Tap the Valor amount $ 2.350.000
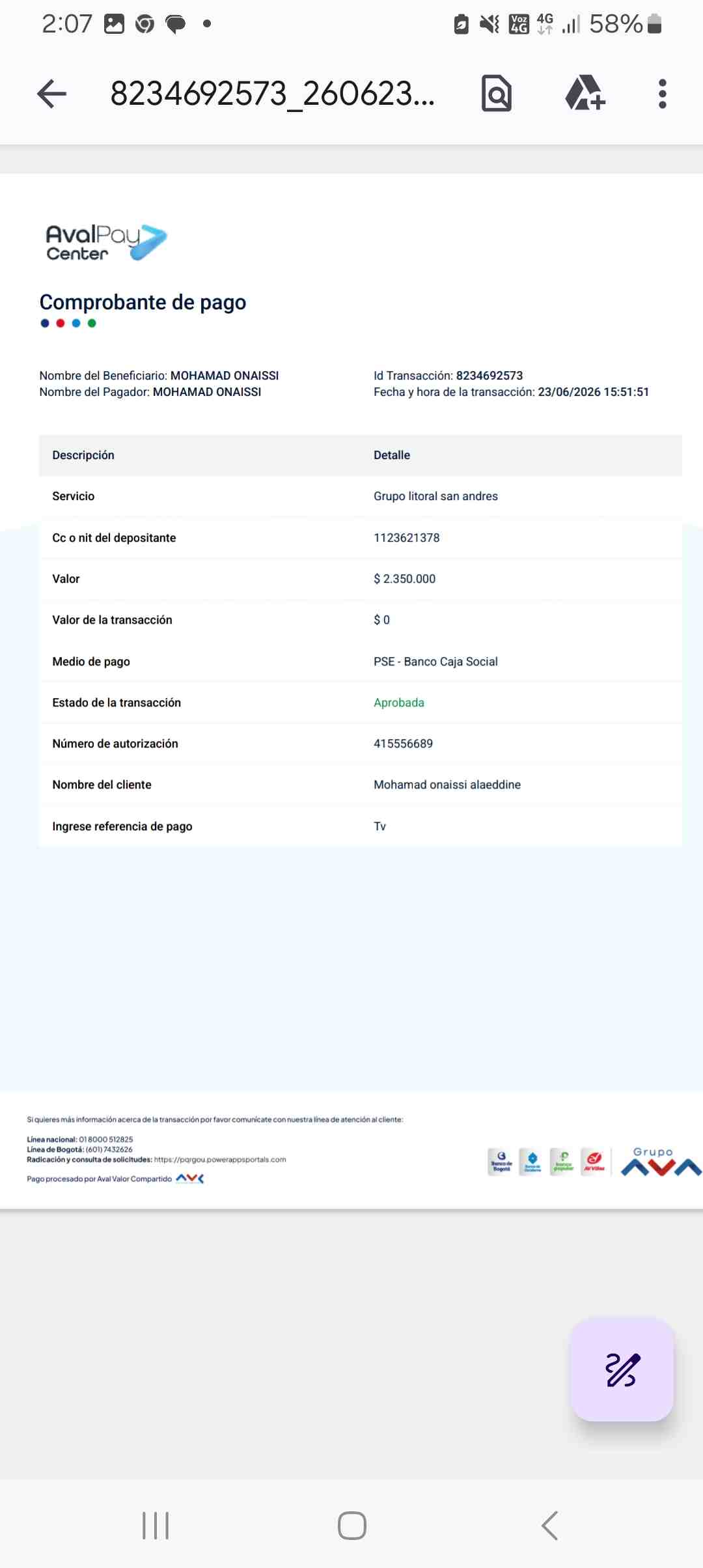This screenshot has width=703, height=1568. (404, 579)
